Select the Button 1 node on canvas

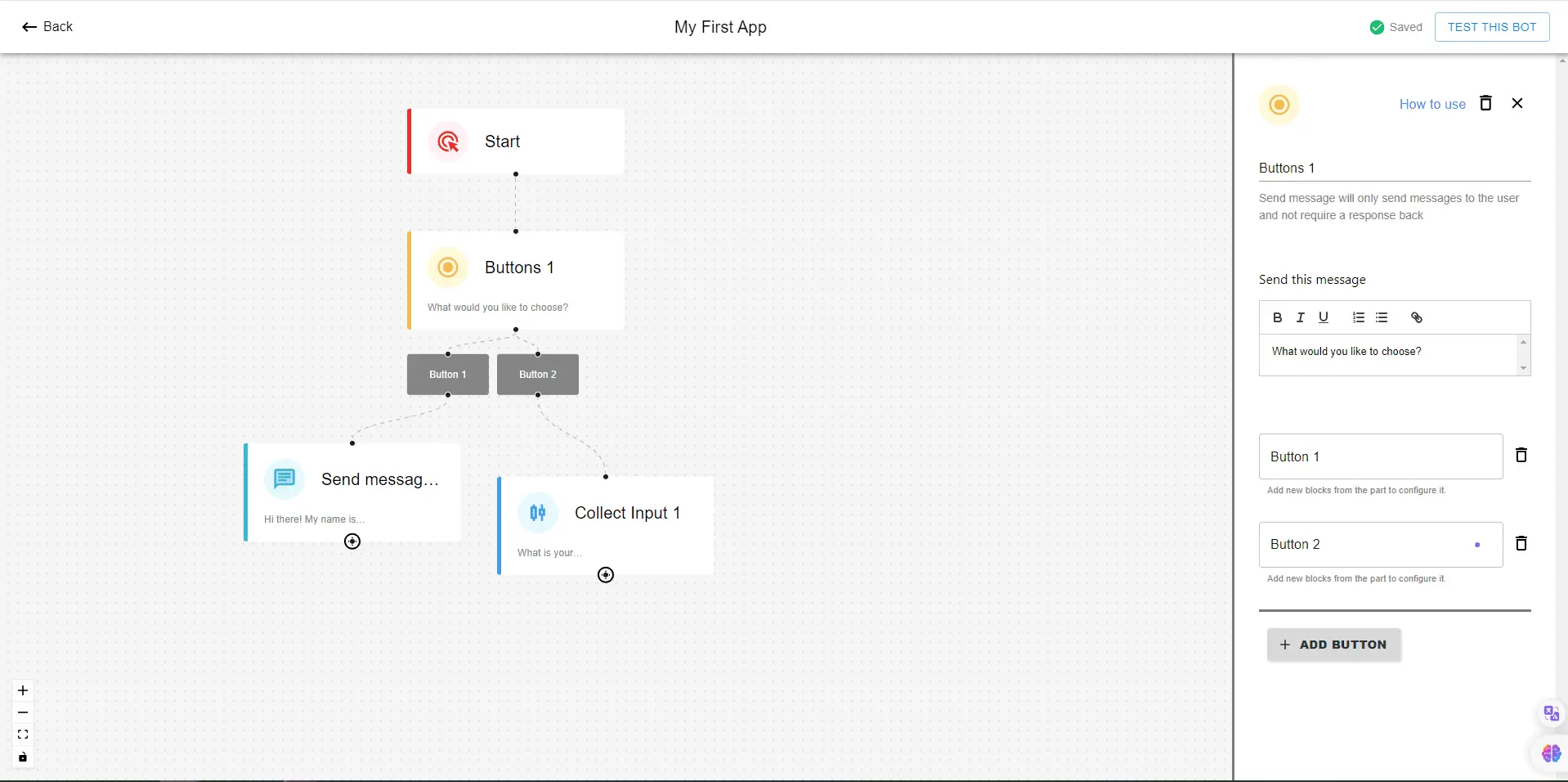(x=448, y=375)
